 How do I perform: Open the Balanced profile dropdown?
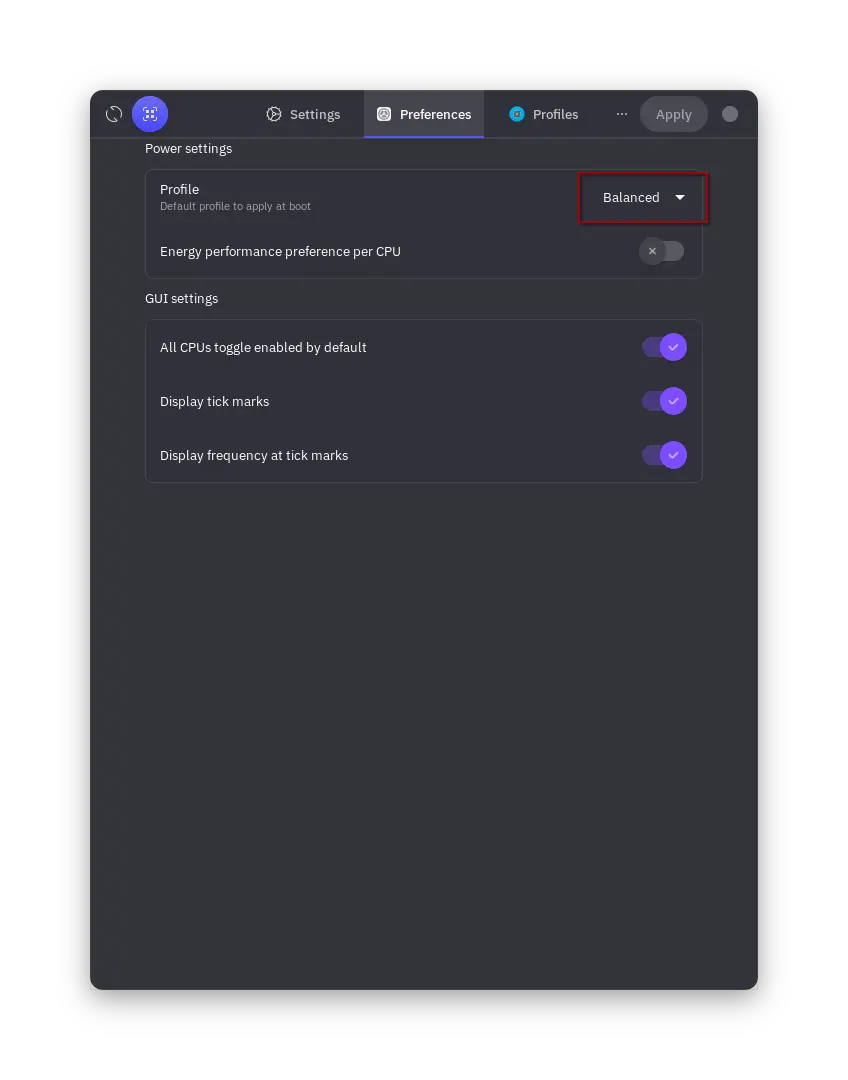pyautogui.click(x=643, y=198)
